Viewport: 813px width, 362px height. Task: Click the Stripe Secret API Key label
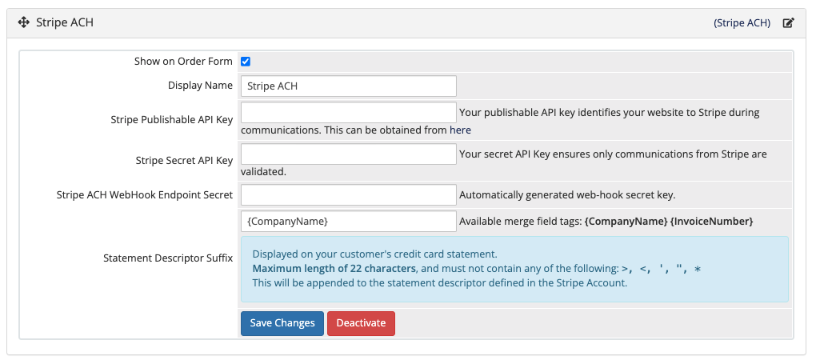pos(184,161)
